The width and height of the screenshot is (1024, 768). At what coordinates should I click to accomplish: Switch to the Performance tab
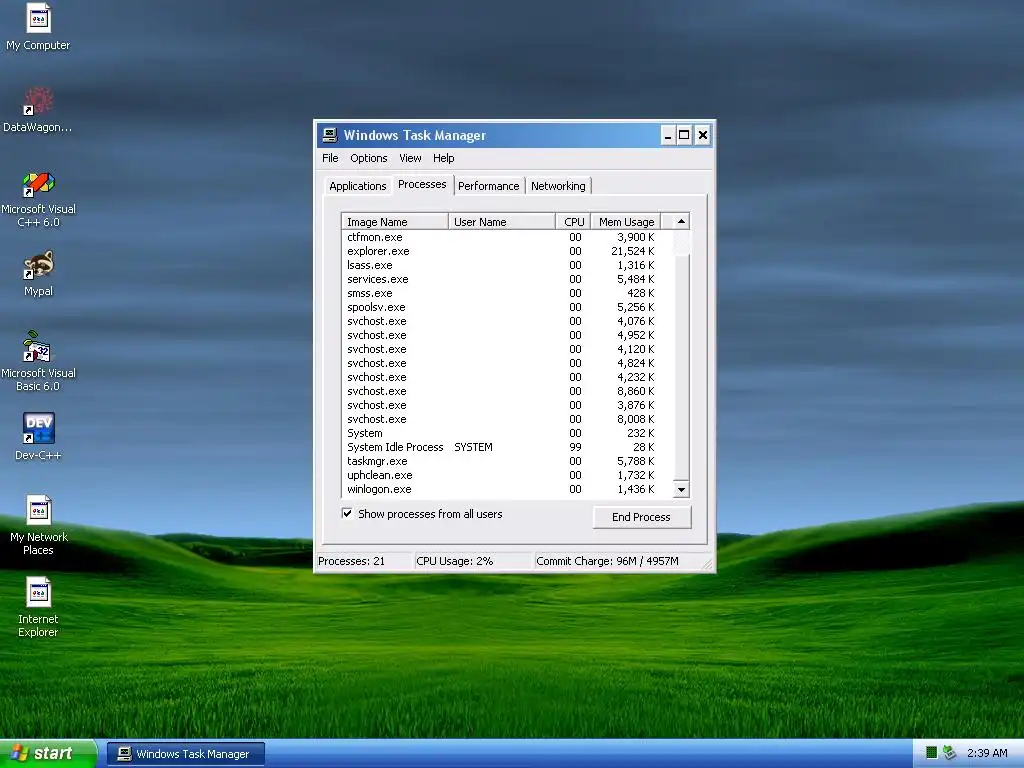click(488, 186)
